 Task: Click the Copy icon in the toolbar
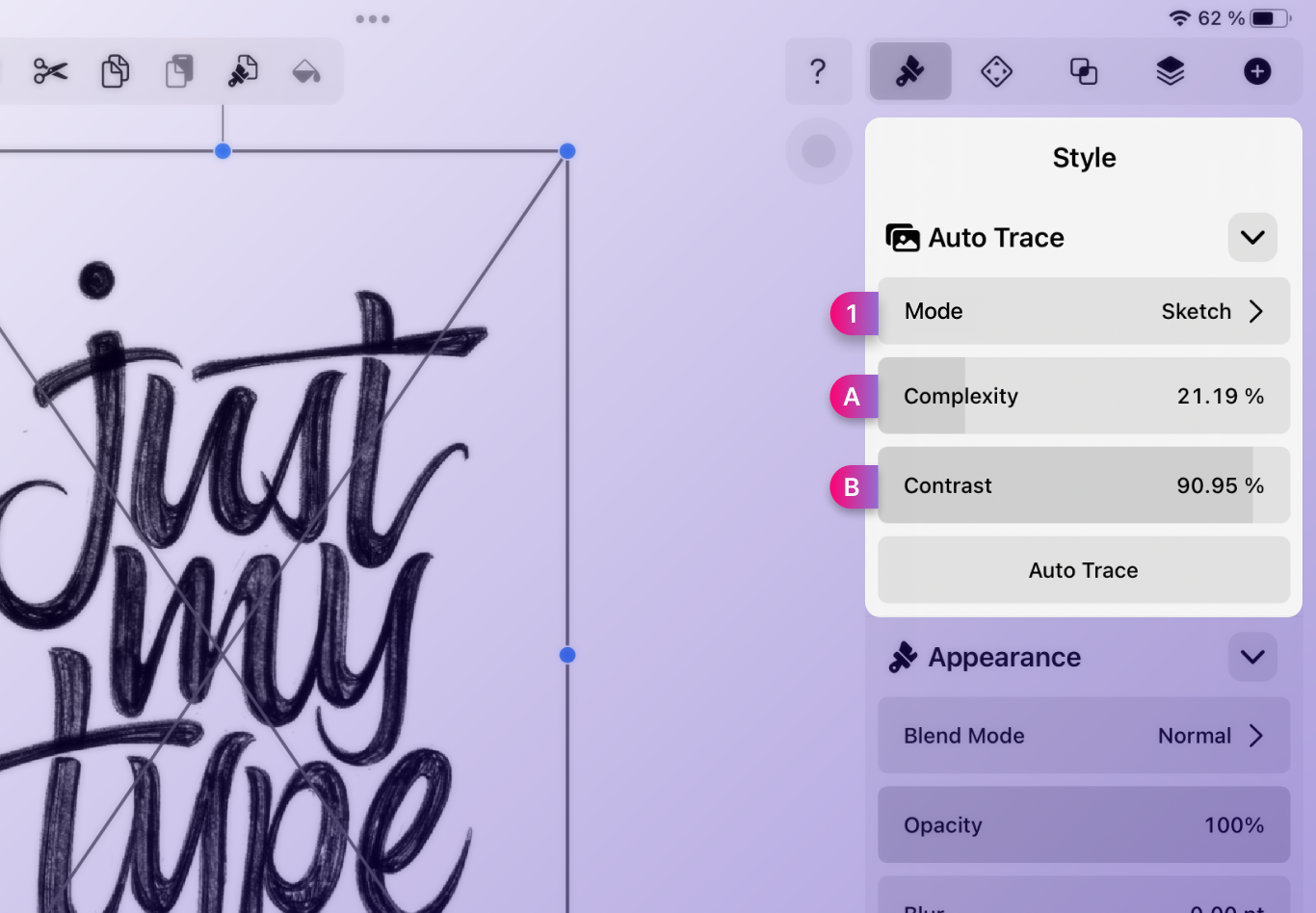115,71
